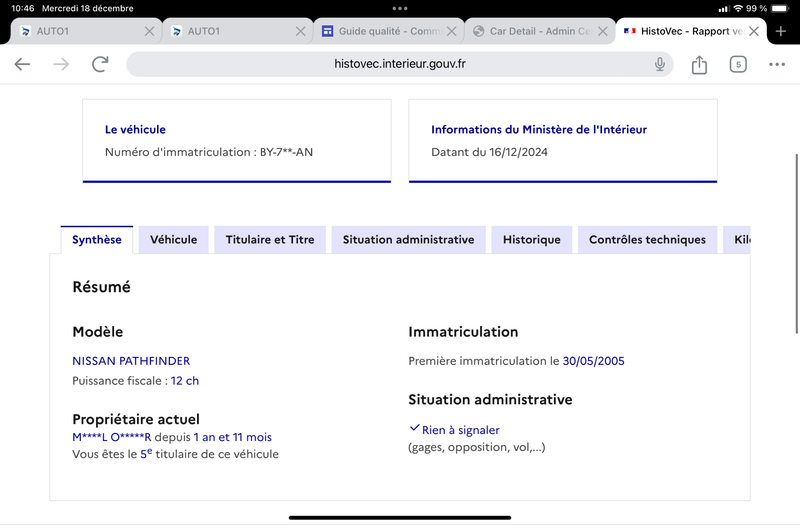
Task: Open the Titulaire et Titre tab
Action: click(x=270, y=240)
